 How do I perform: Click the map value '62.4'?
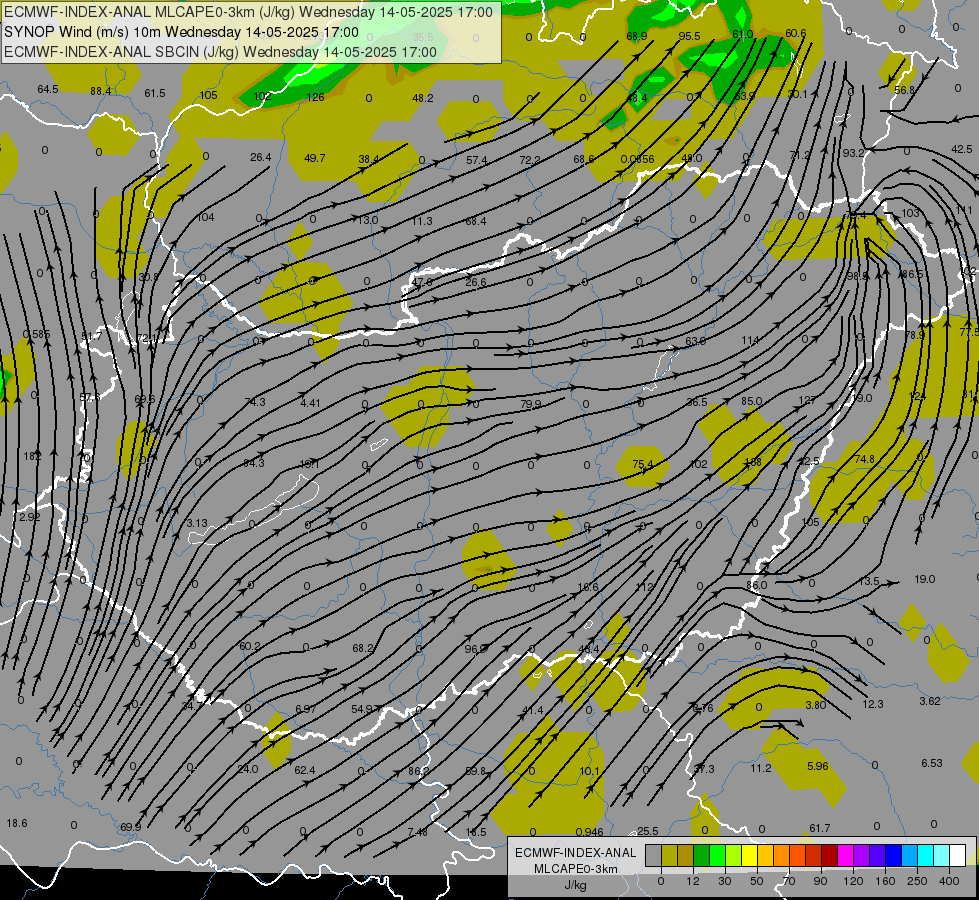[x=305, y=770]
